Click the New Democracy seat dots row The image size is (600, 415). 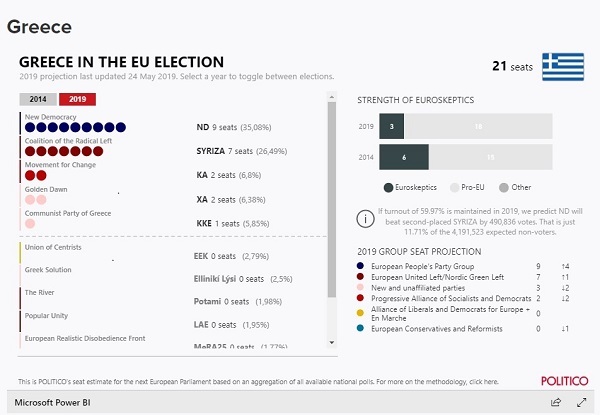pos(75,128)
